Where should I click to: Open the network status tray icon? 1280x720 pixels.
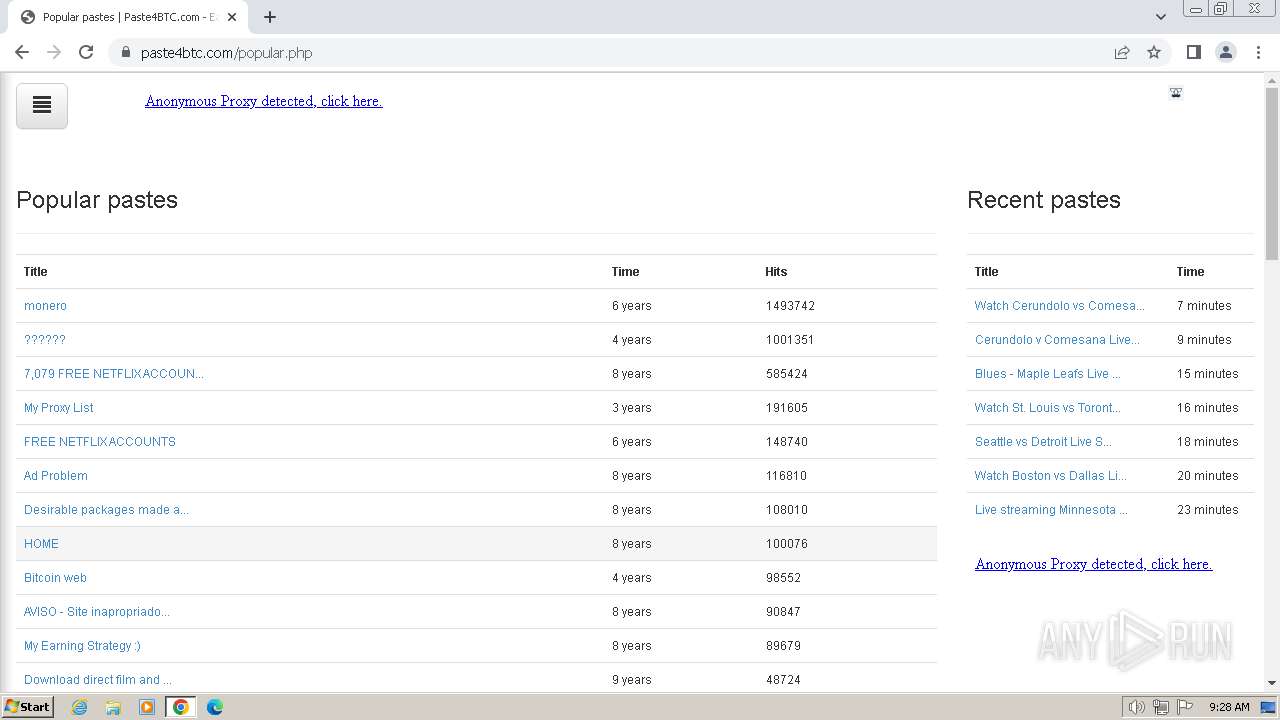coord(1161,707)
